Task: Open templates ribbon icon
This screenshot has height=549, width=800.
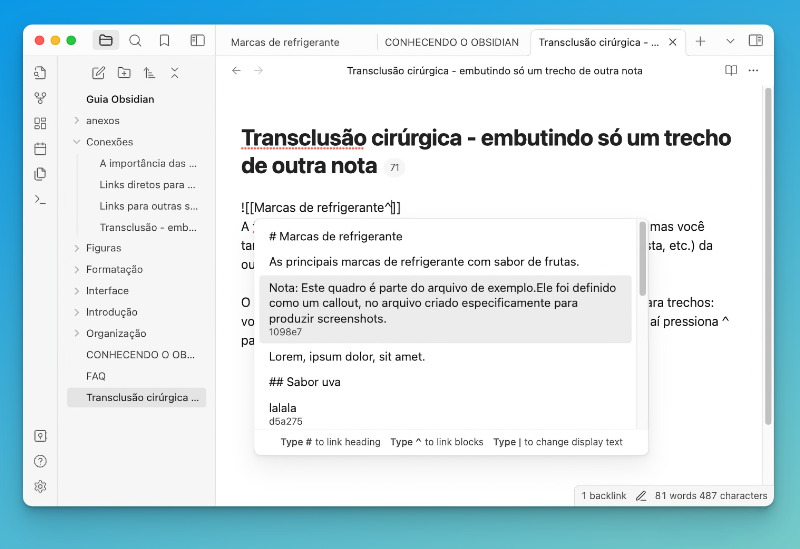Action: pyautogui.click(x=40, y=174)
